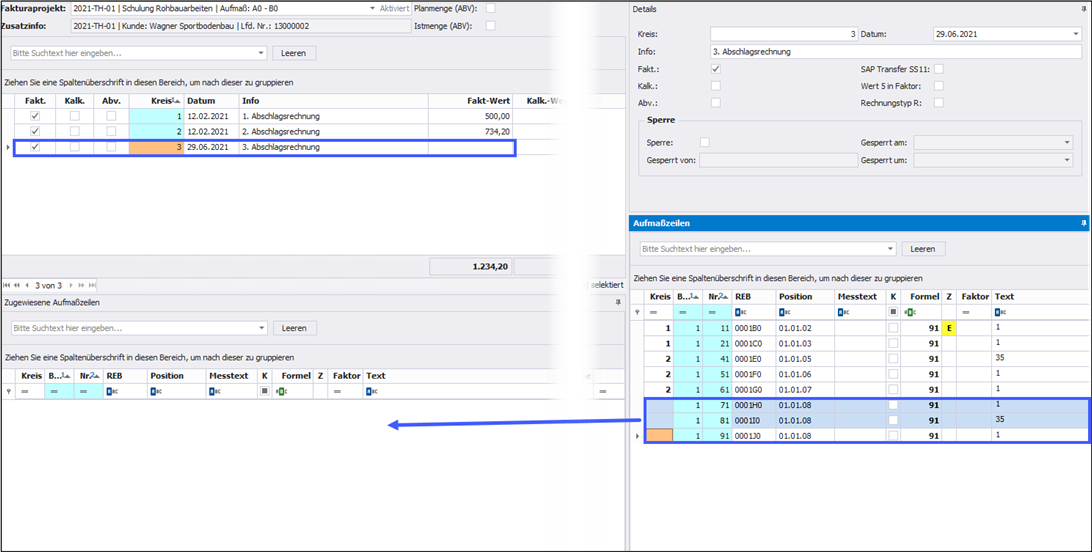The height and width of the screenshot is (552, 1092).
Task: Click the Messtext column header in Aufmaßzeilen
Action: pyautogui.click(x=858, y=297)
